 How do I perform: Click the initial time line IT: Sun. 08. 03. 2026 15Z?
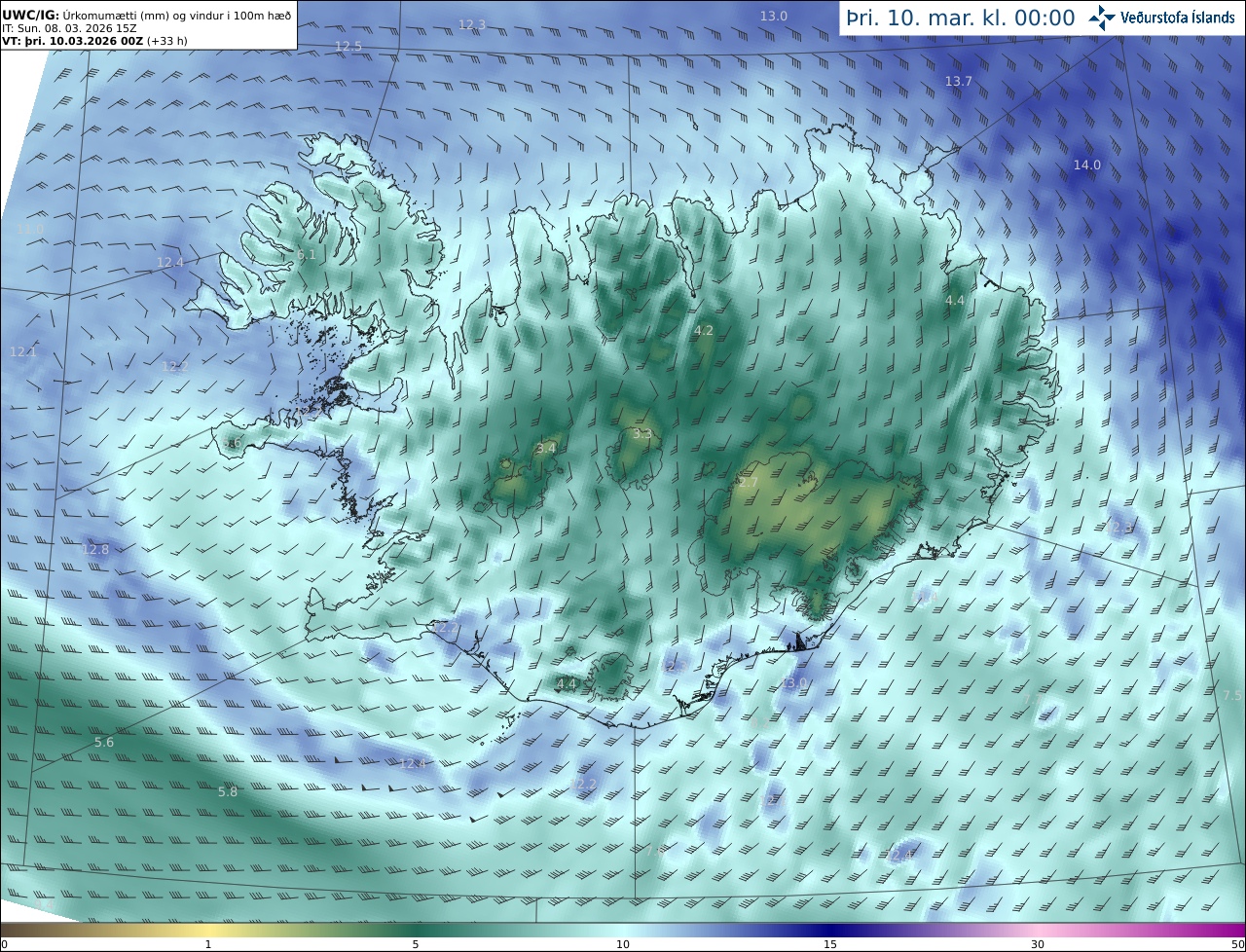(x=70, y=29)
